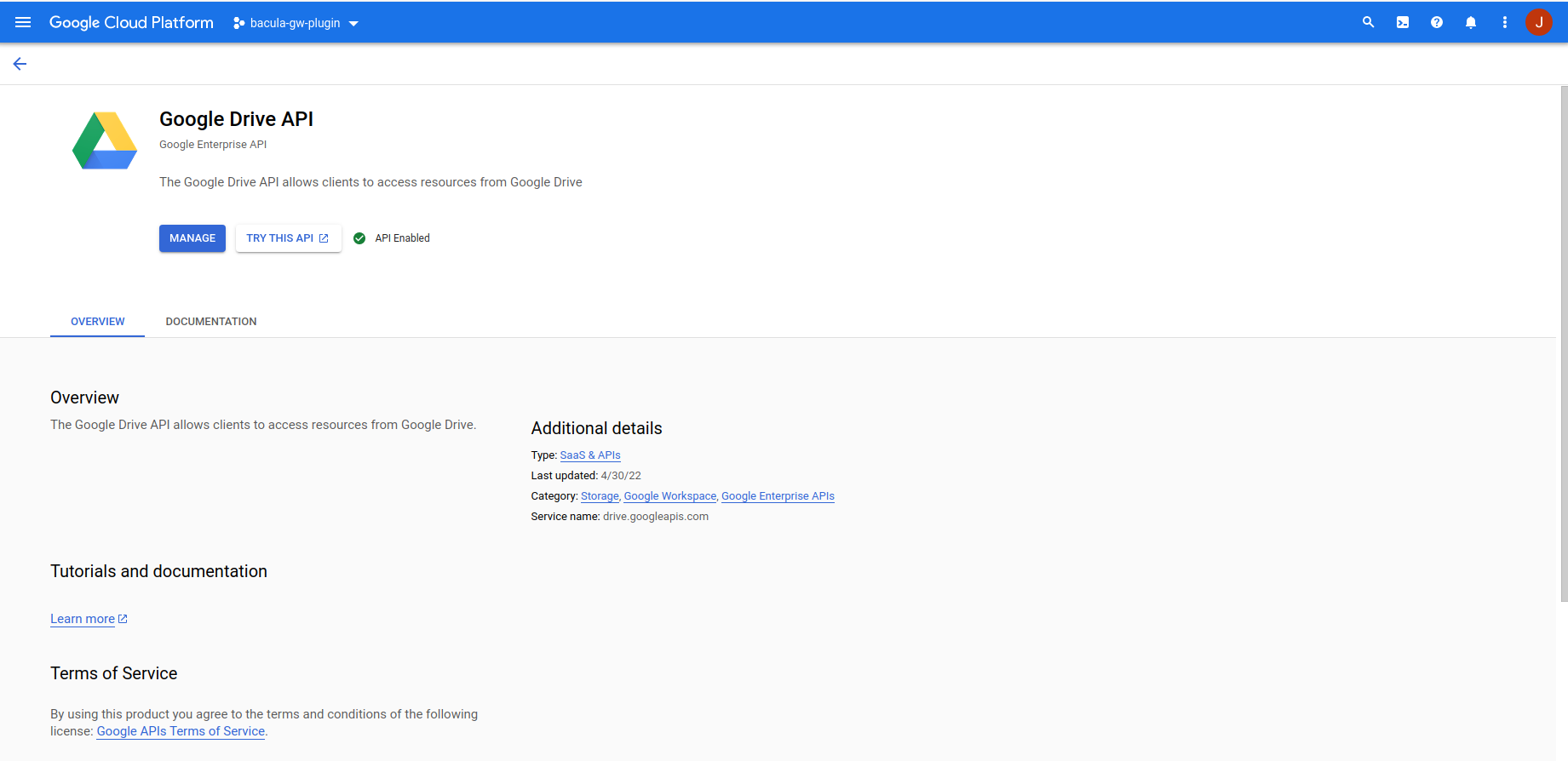This screenshot has height=761, width=1568.
Task: Open the search magnifier icon
Action: 1368,22
